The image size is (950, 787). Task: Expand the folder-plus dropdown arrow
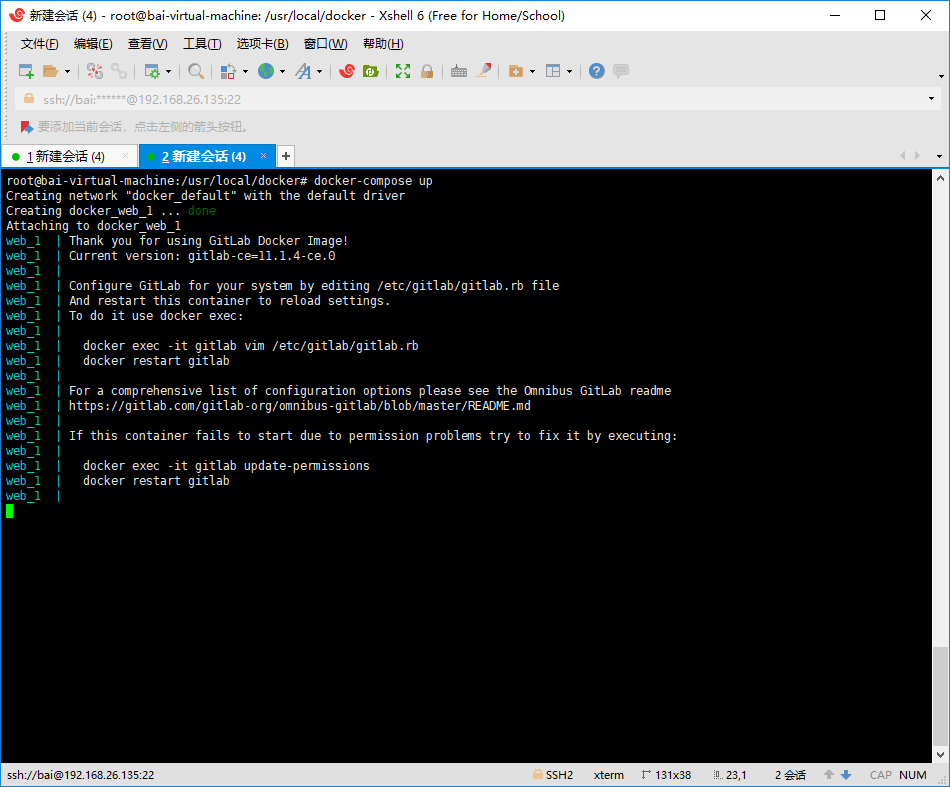click(x=533, y=71)
